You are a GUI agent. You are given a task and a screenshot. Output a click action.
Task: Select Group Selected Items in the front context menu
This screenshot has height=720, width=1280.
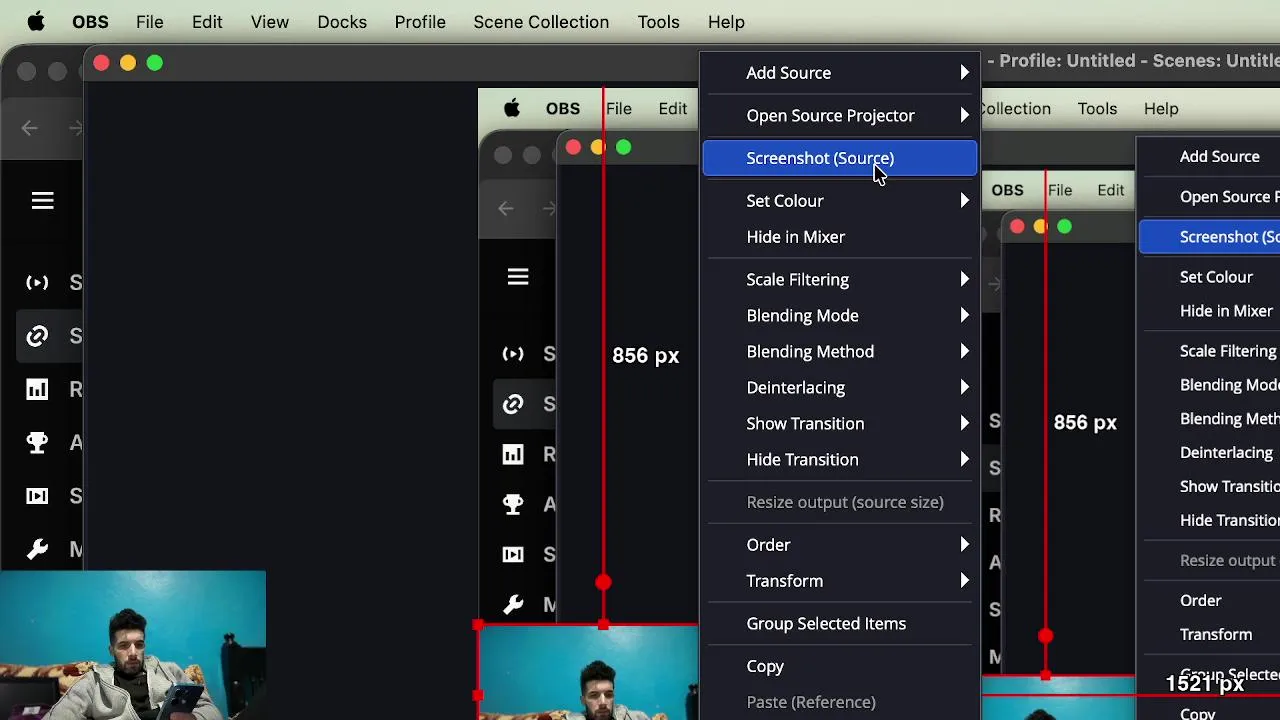840,624
